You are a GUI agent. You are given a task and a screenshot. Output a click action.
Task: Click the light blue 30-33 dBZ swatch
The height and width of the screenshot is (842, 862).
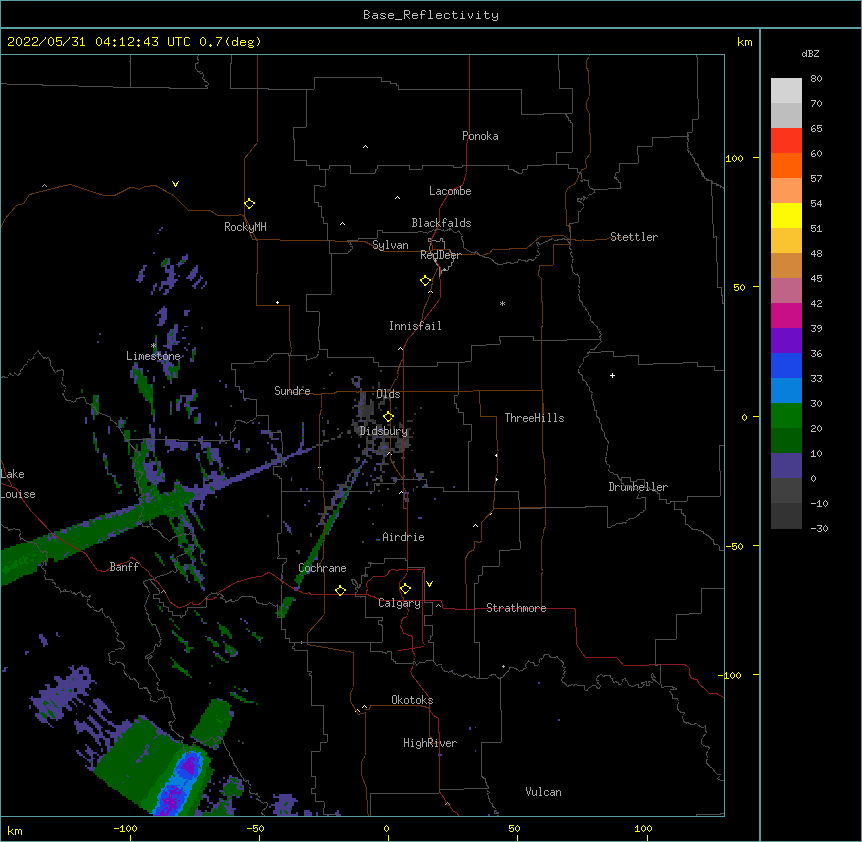786,391
